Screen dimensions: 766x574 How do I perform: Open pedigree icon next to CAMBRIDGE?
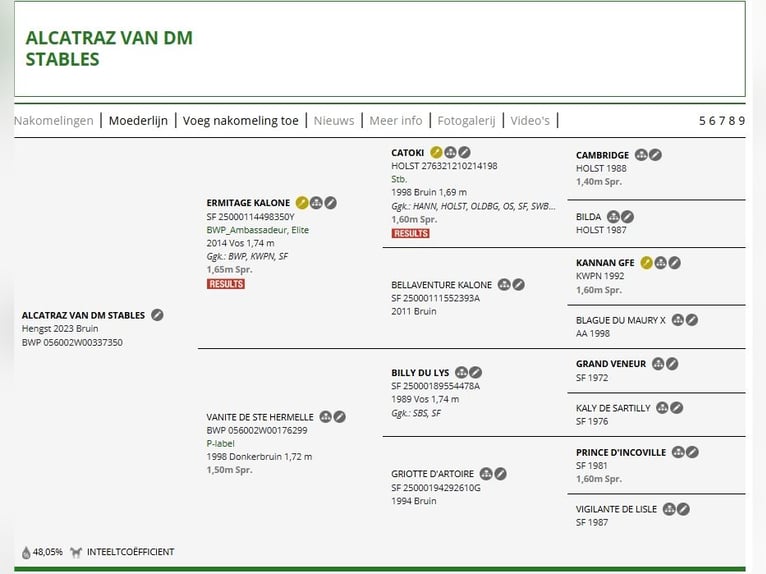point(641,155)
